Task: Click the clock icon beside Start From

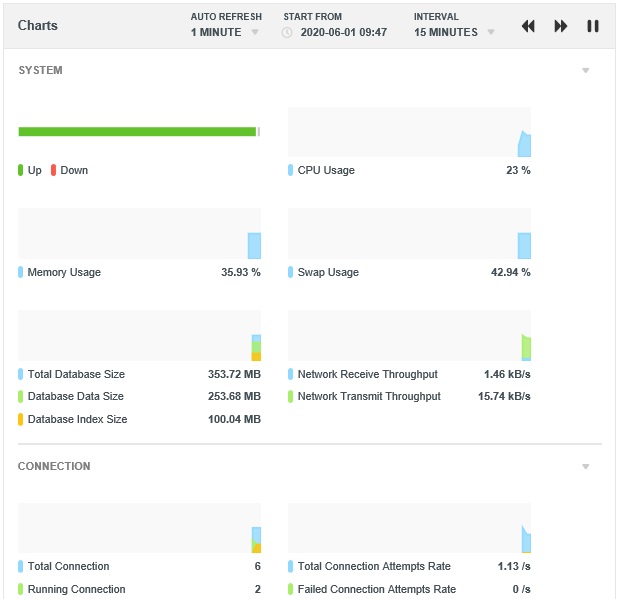Action: (x=287, y=32)
